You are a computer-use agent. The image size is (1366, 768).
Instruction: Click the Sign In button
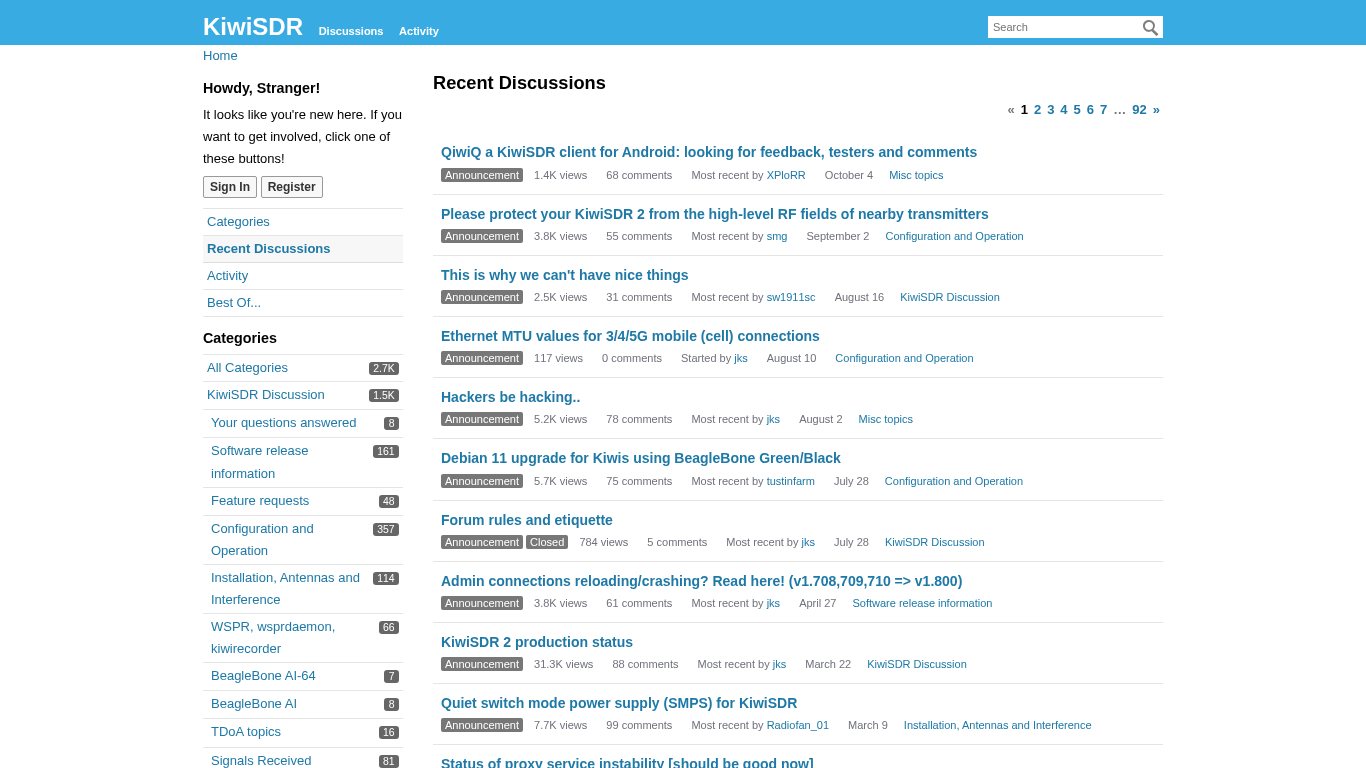coord(230,187)
